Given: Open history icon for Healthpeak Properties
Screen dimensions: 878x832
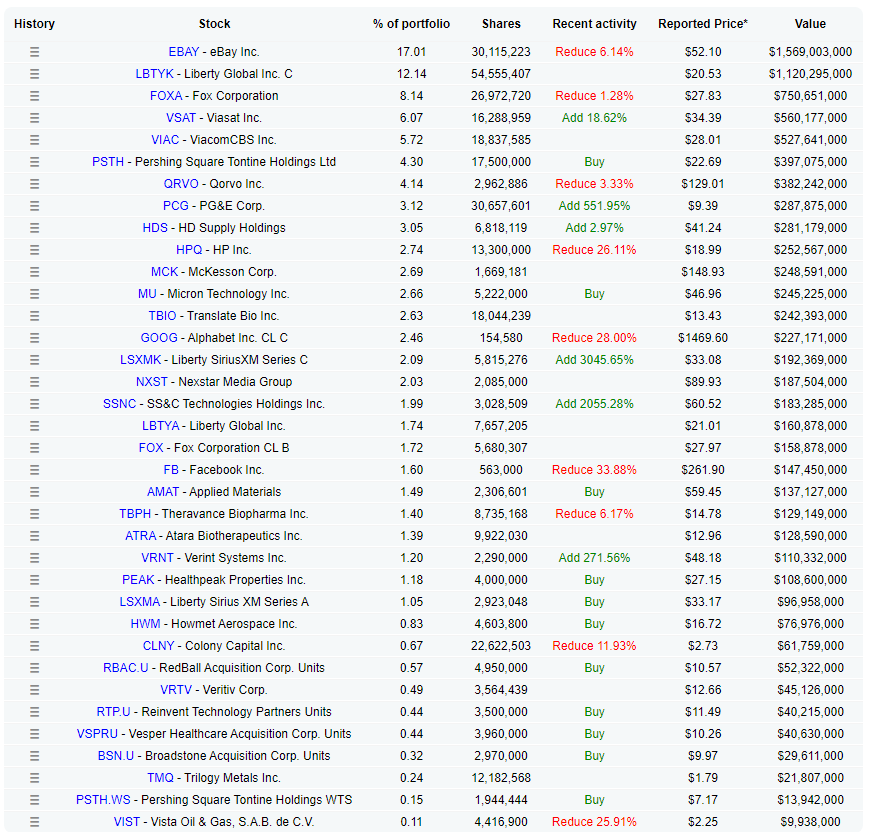Looking at the screenshot, I should [35, 580].
